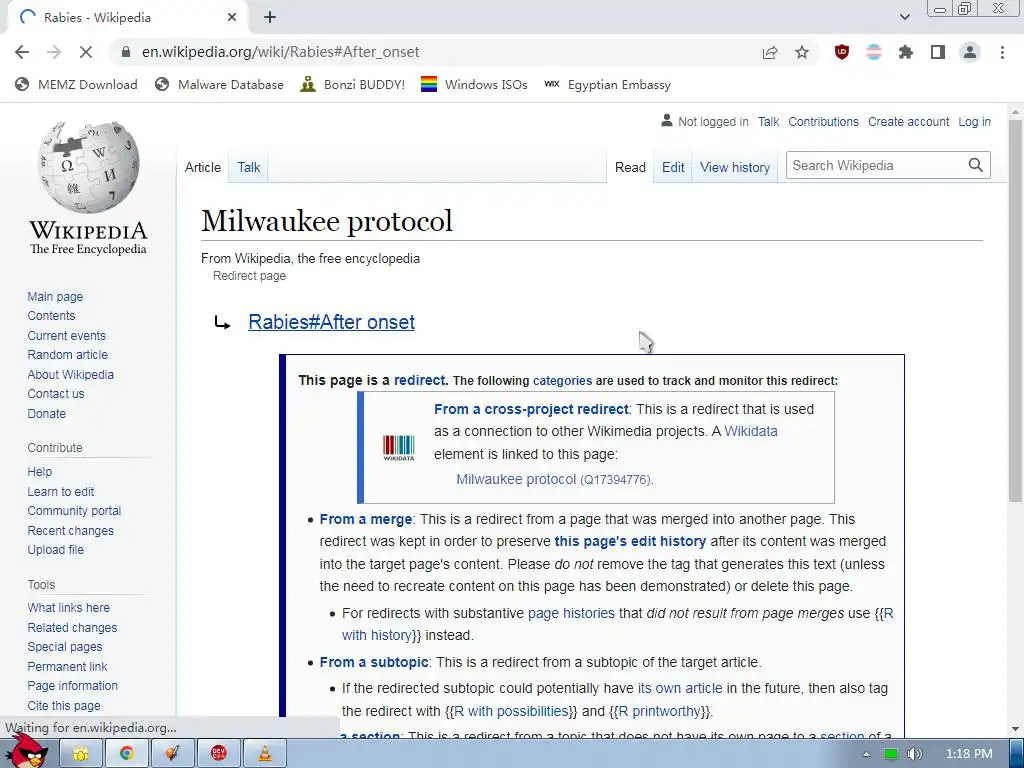Screen dimensions: 1024x768
Task: Open the Random article sidebar link
Action: (67, 355)
